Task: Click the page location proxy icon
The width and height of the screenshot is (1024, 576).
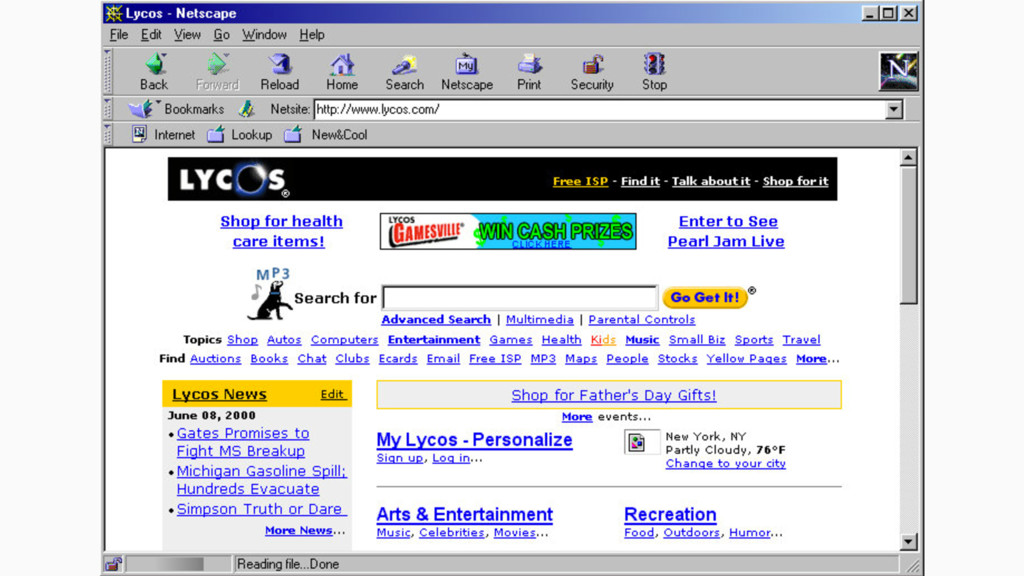Action: coord(246,109)
